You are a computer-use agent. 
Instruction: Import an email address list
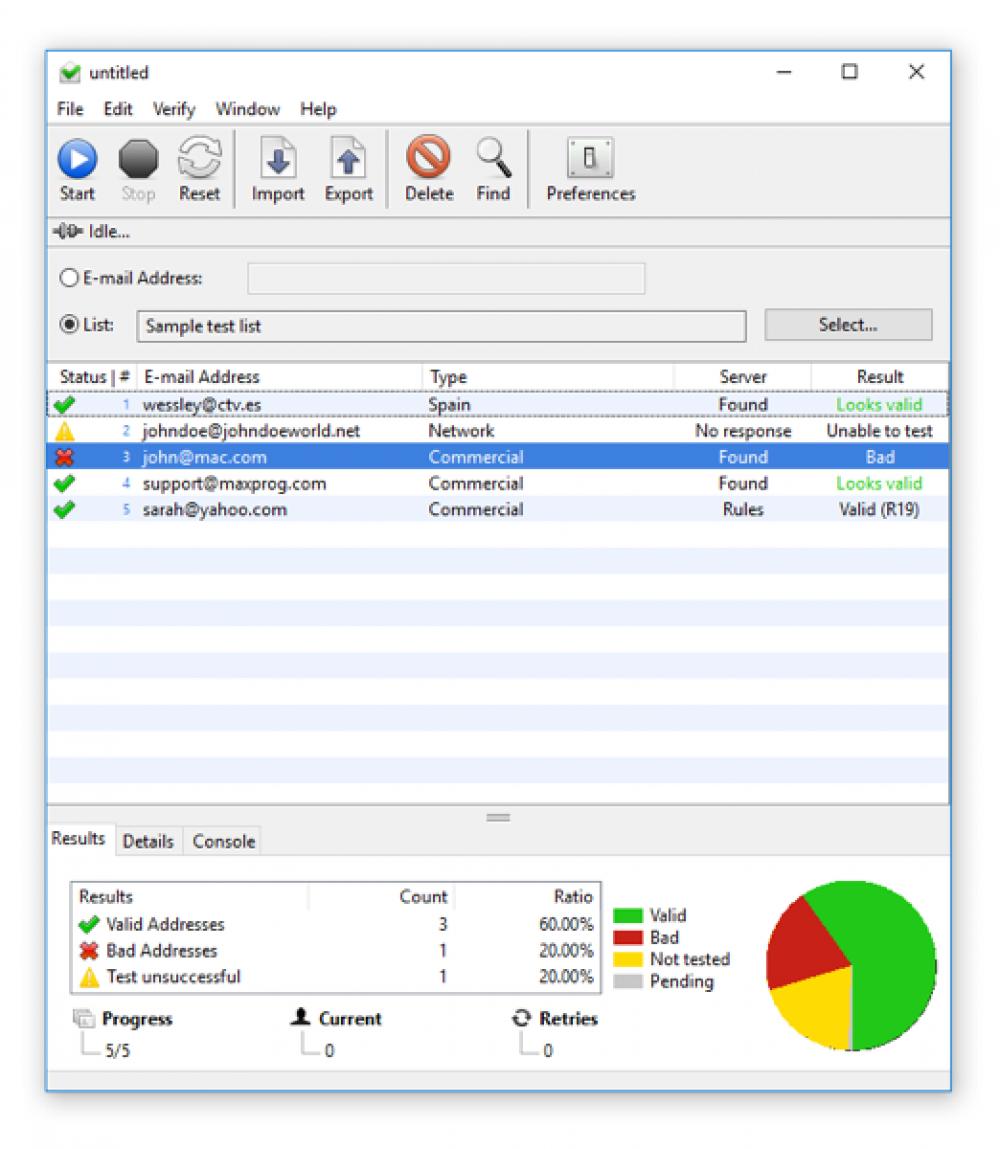[x=277, y=162]
